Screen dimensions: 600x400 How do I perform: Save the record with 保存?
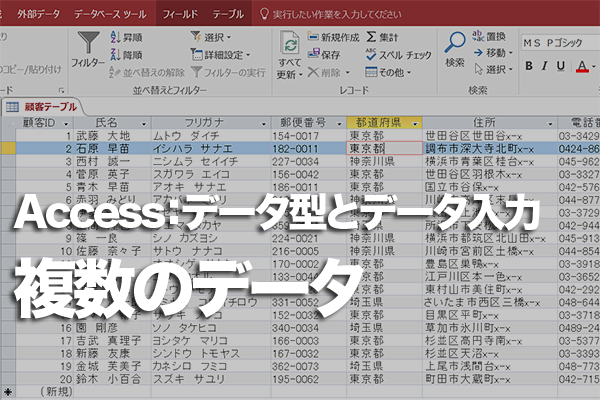[x=324, y=54]
